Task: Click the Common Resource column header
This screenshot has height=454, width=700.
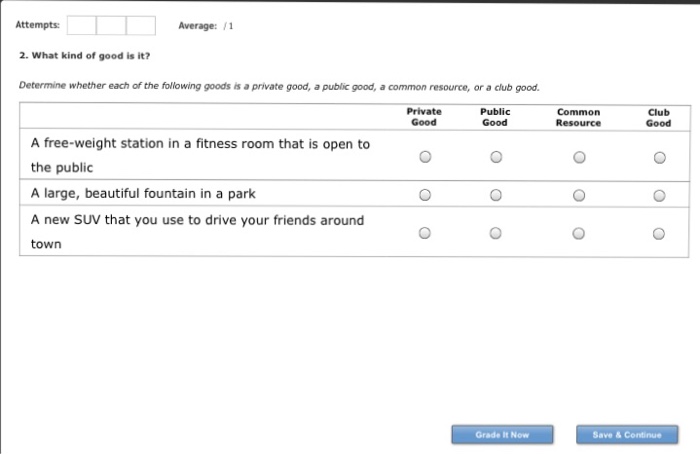Action: tap(578, 118)
